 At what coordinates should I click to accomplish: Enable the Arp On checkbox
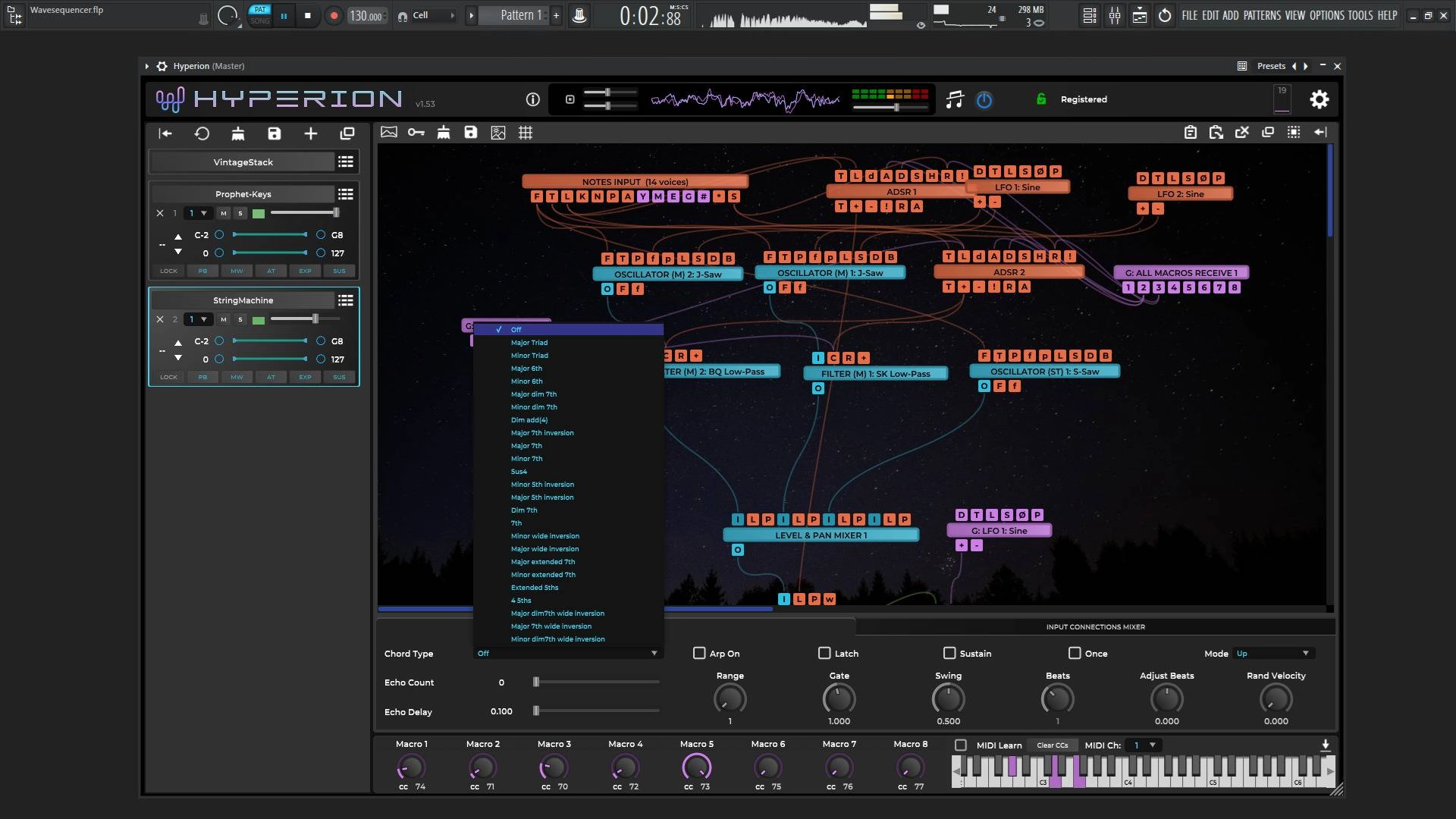pyautogui.click(x=699, y=653)
